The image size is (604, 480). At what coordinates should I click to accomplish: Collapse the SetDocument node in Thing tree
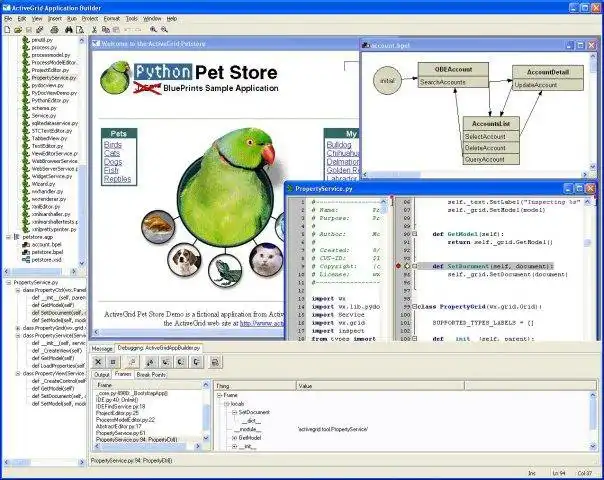pyautogui.click(x=234, y=412)
